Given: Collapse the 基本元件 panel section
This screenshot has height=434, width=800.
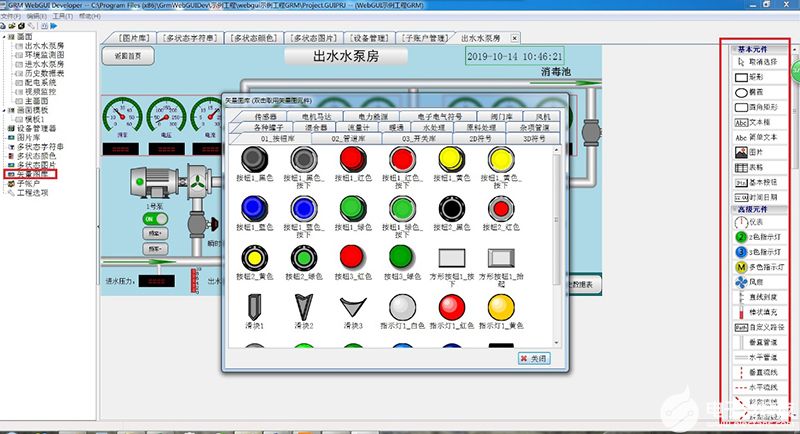Looking at the screenshot, I should click(x=736, y=49).
